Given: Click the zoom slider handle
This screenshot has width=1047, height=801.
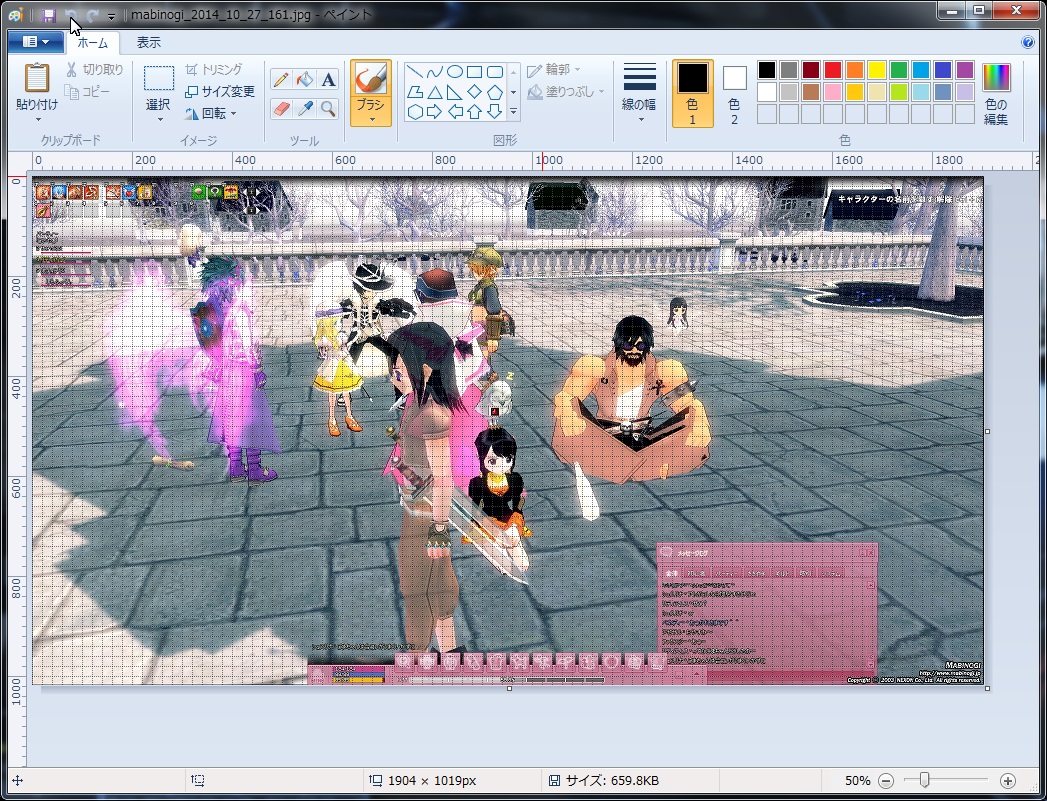Looking at the screenshot, I should tap(924, 780).
